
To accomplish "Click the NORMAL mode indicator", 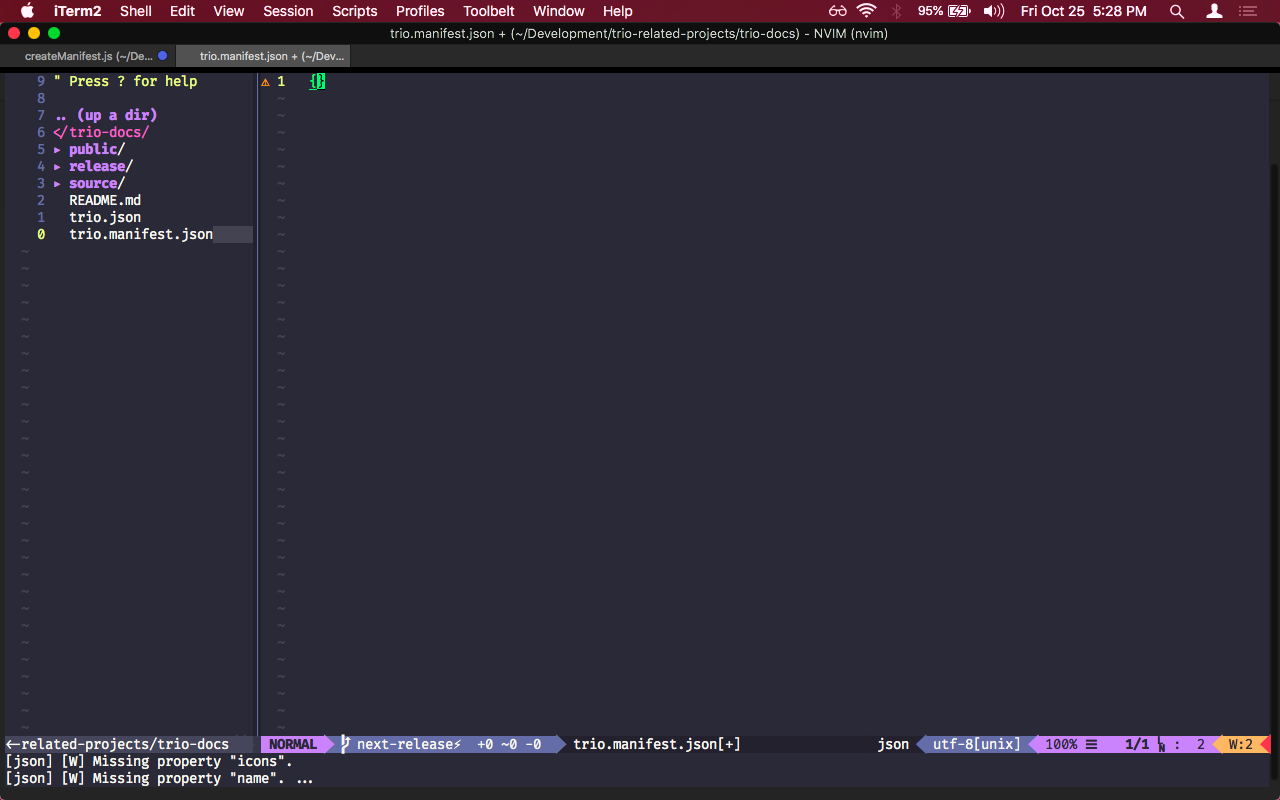I will click(x=292, y=744).
